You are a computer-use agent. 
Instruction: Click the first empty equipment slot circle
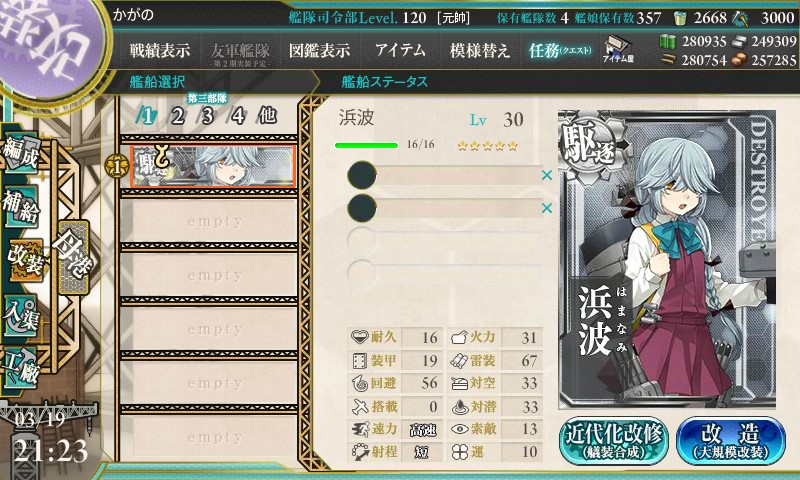(x=362, y=175)
